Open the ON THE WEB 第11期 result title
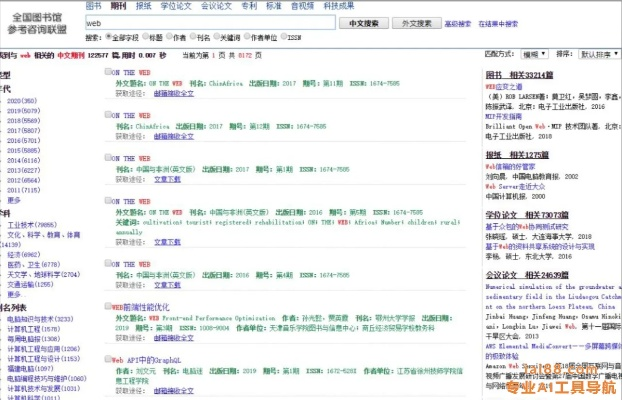This screenshot has height=400, width=622. [x=131, y=73]
